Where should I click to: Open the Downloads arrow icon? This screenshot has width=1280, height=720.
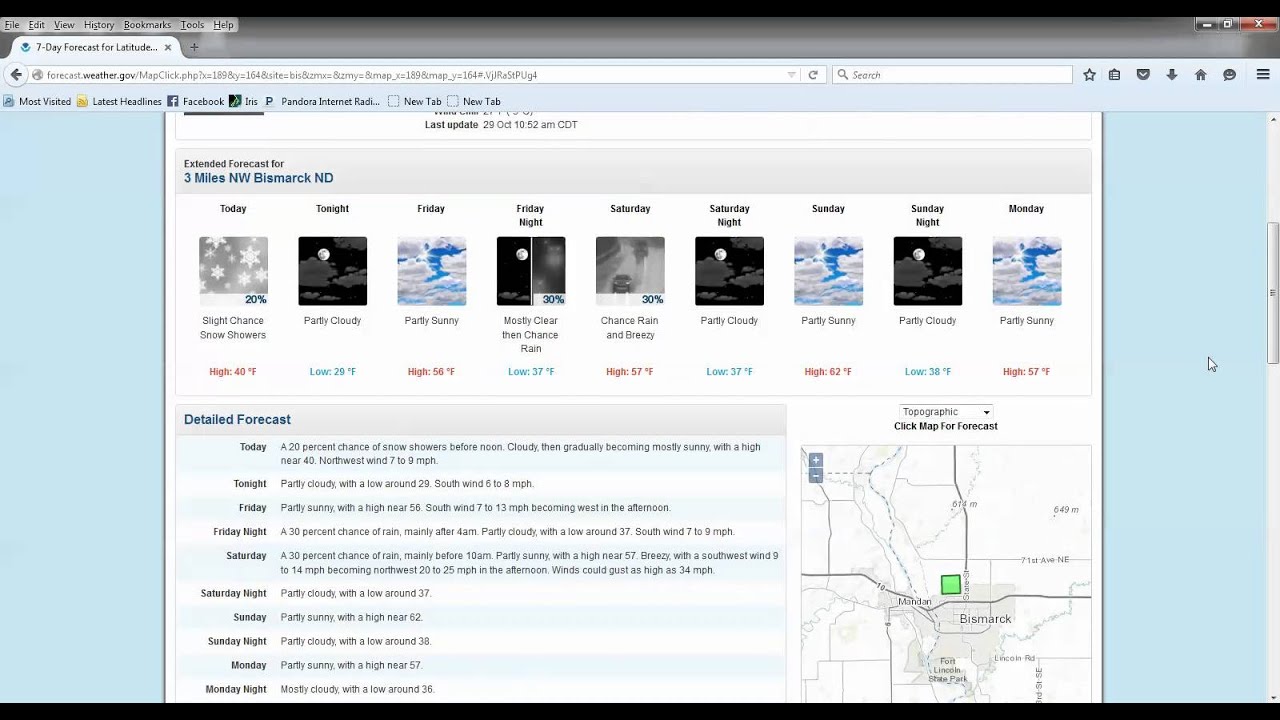tap(1171, 75)
